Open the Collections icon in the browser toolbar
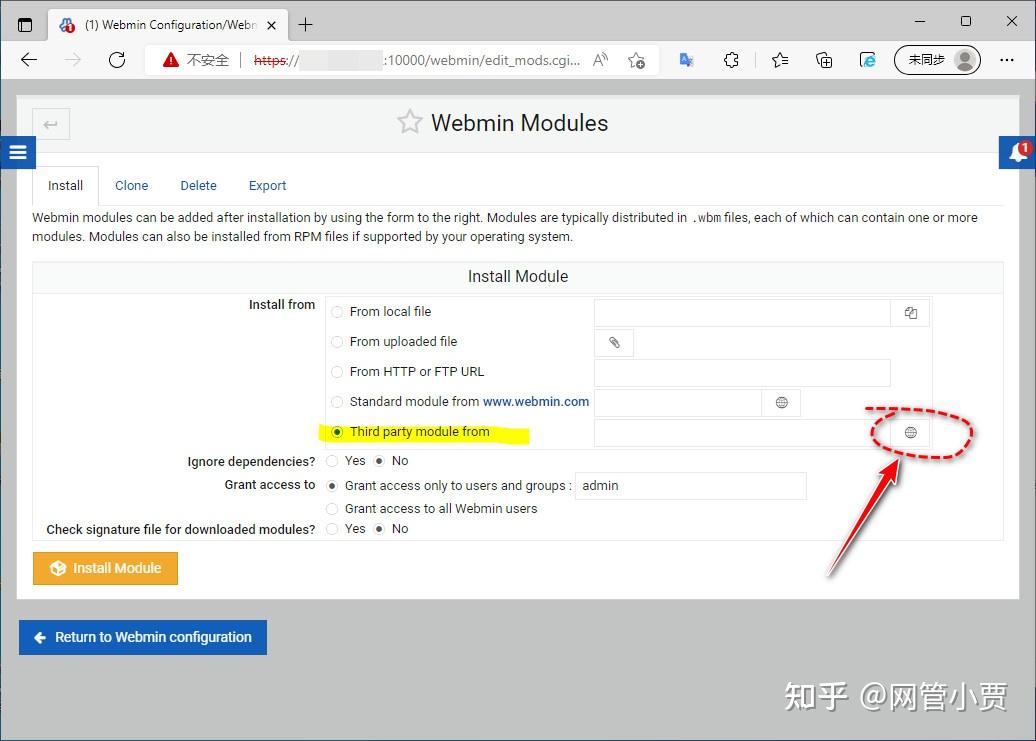This screenshot has height=741, width=1036. pos(823,60)
